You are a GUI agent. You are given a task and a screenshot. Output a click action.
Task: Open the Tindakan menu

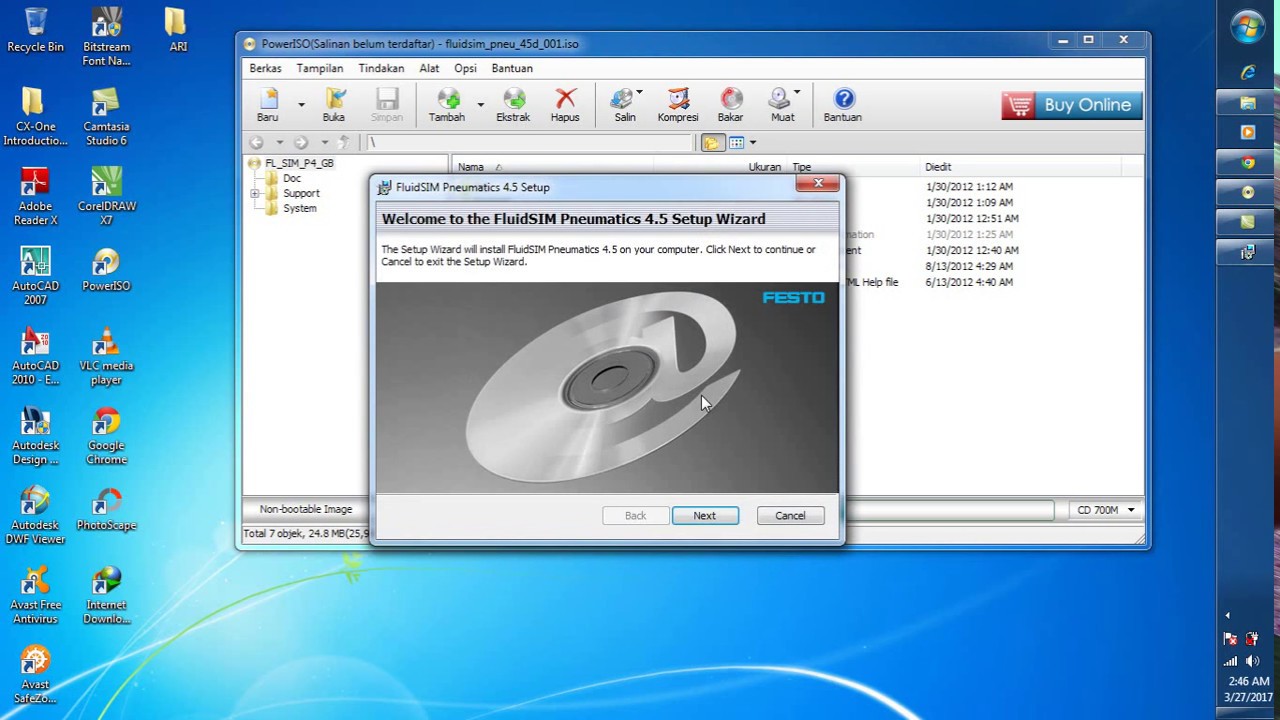(381, 68)
